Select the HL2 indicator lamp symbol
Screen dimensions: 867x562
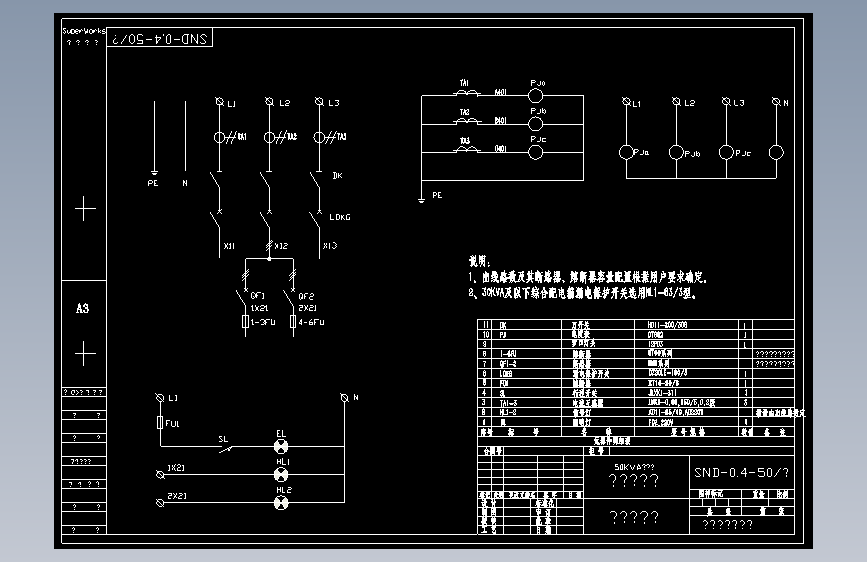[281, 503]
